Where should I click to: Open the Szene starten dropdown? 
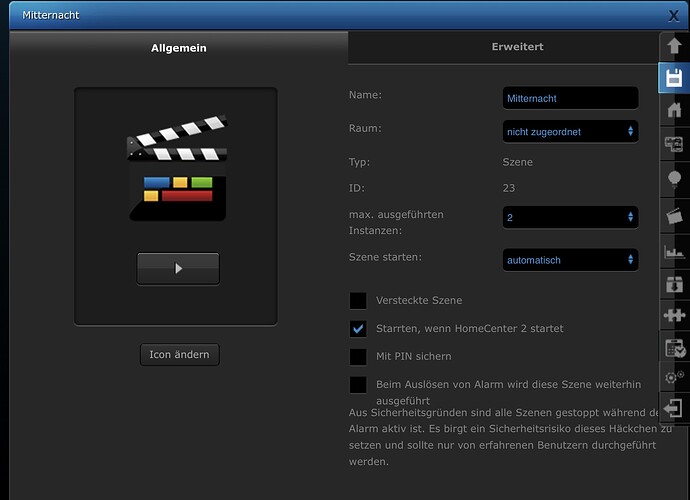[x=570, y=260]
